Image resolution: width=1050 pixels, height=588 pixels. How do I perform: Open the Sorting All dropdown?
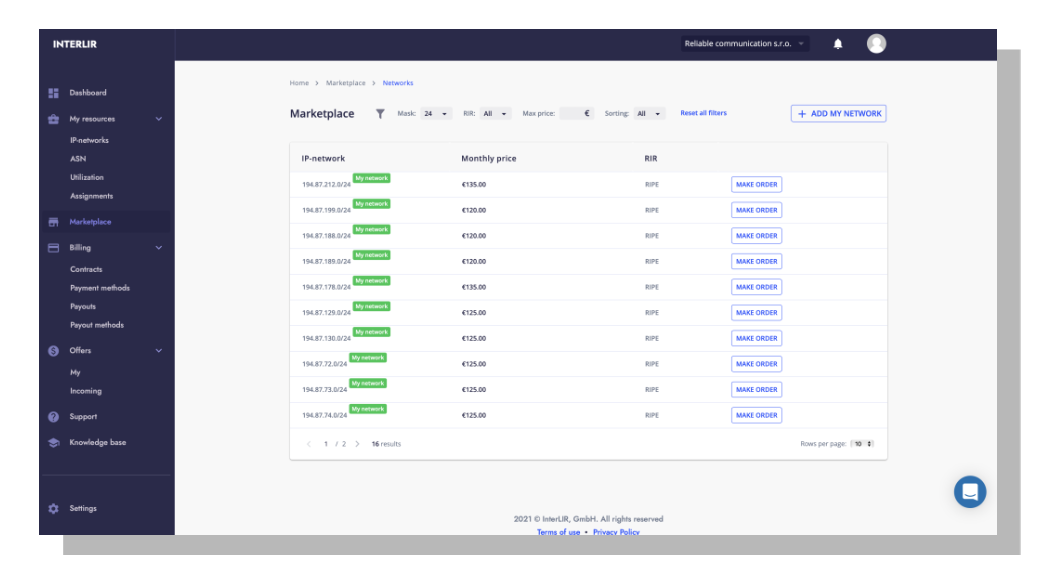(649, 114)
